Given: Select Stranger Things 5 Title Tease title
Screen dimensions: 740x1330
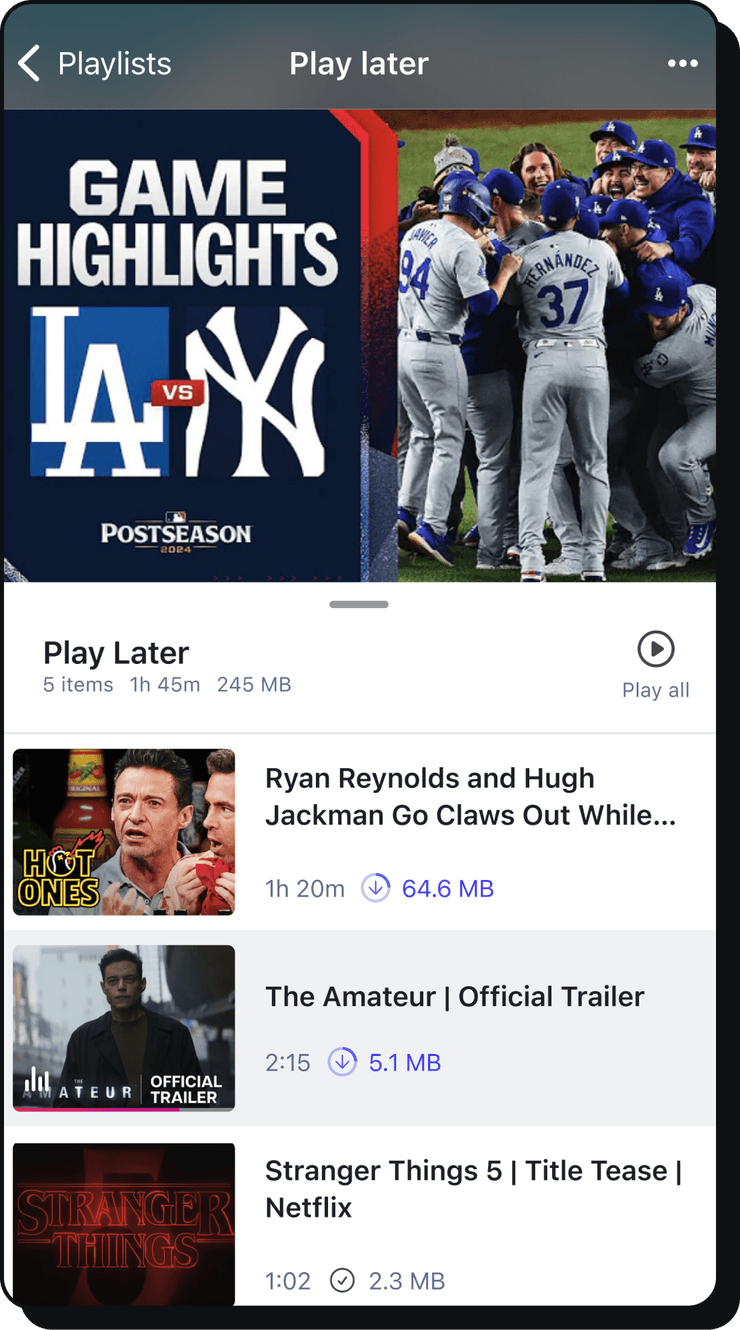Looking at the screenshot, I should click(x=474, y=1189).
